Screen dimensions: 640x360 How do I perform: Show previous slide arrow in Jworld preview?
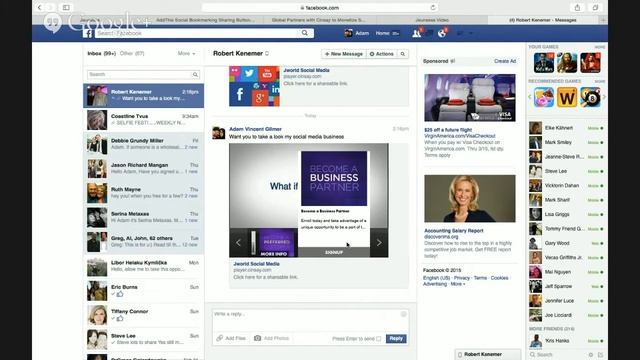coord(238,243)
